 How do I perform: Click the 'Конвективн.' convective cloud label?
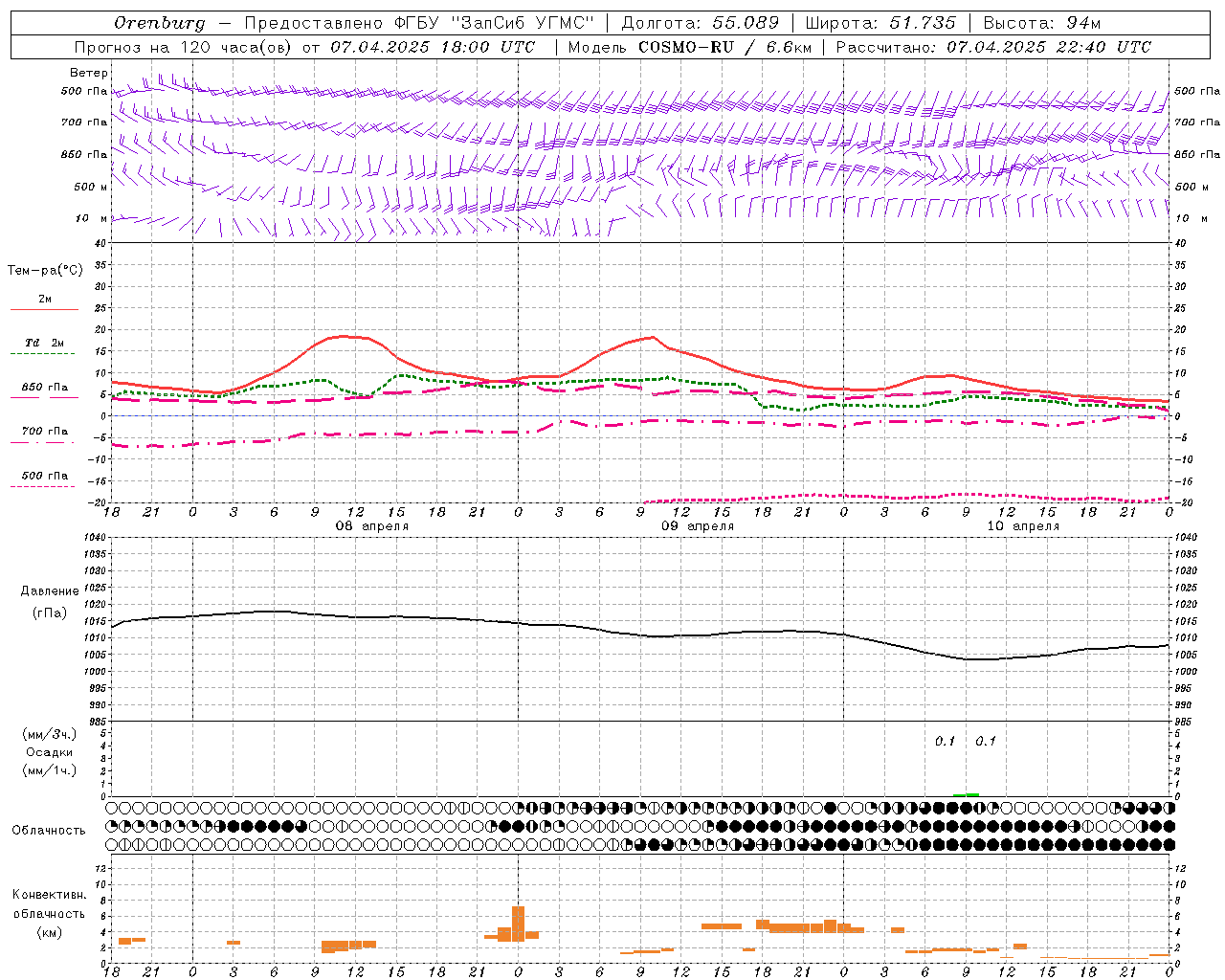49,895
